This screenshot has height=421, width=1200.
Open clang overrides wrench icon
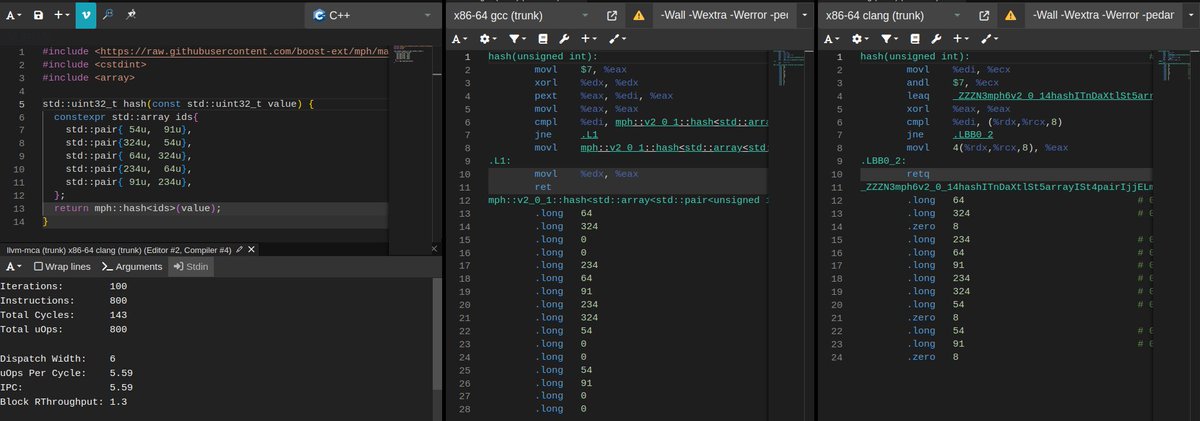pos(935,39)
